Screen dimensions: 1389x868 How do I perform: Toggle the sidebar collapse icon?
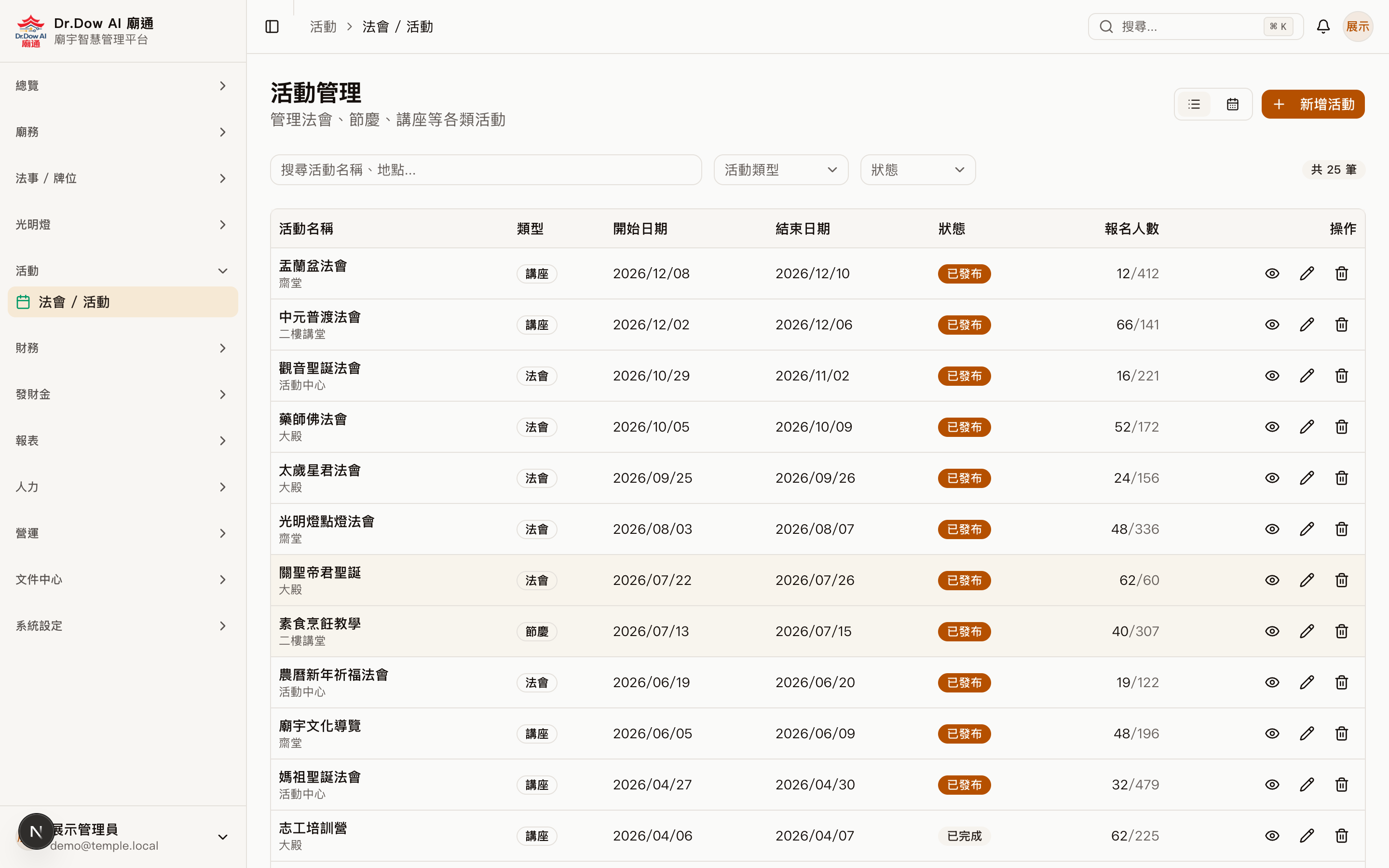click(272, 27)
